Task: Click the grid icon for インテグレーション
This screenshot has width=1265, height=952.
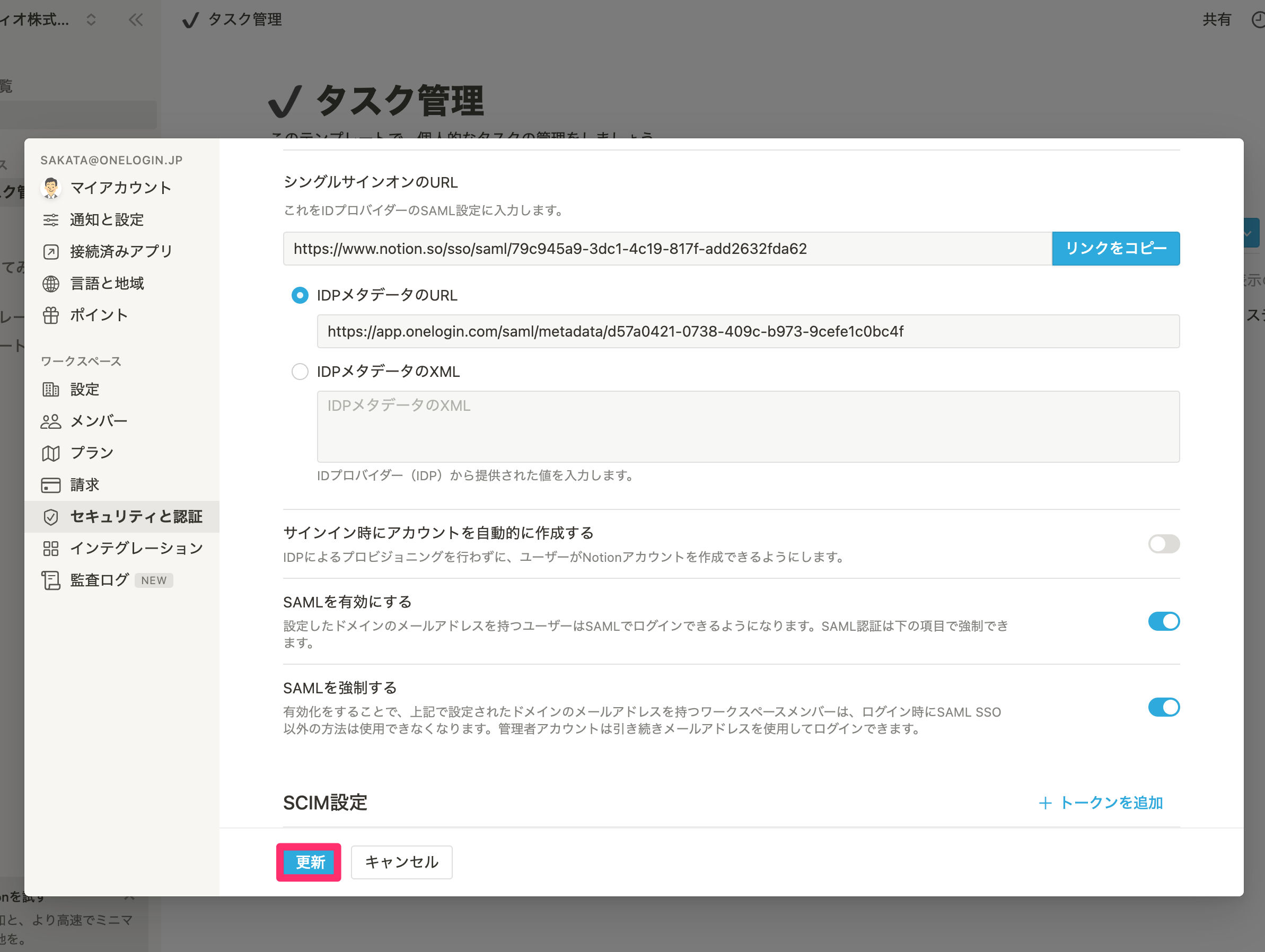Action: click(51, 548)
